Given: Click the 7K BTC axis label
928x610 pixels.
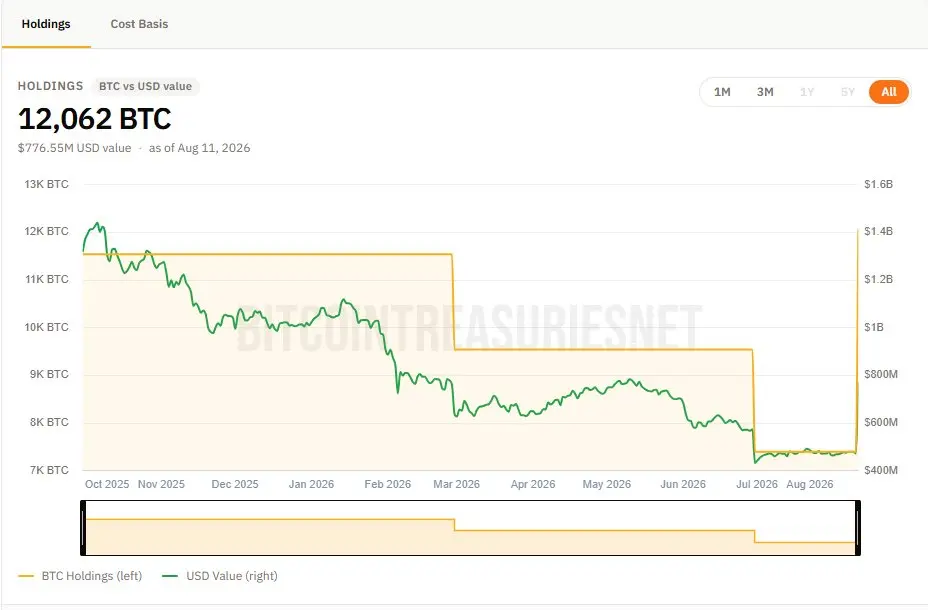Looking at the screenshot, I should tap(49, 470).
